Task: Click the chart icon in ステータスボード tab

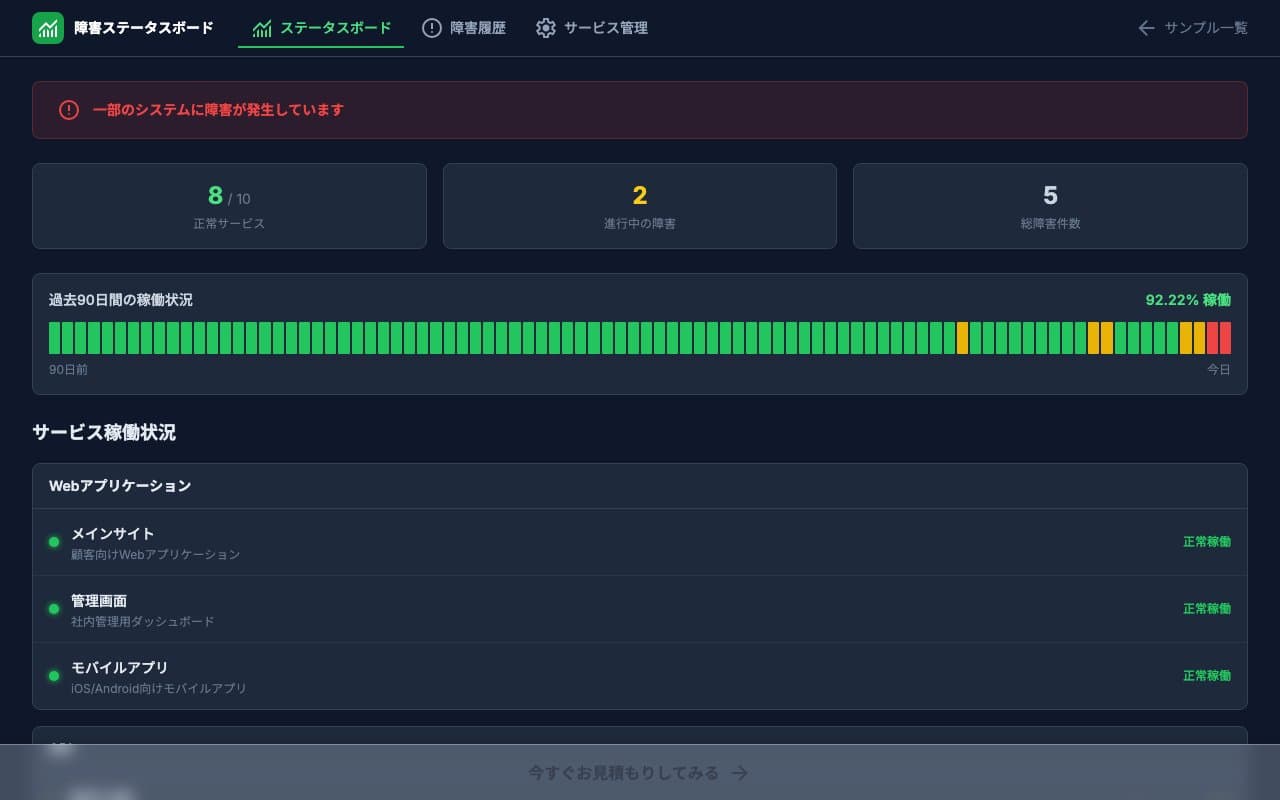Action: tap(262, 28)
